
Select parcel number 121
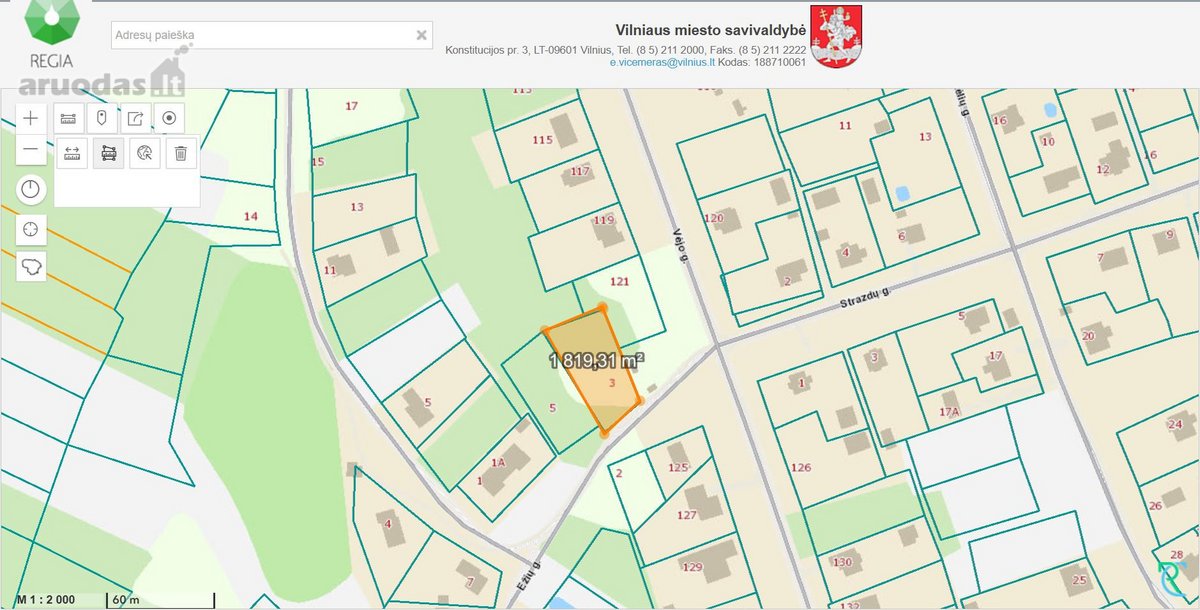pos(620,282)
